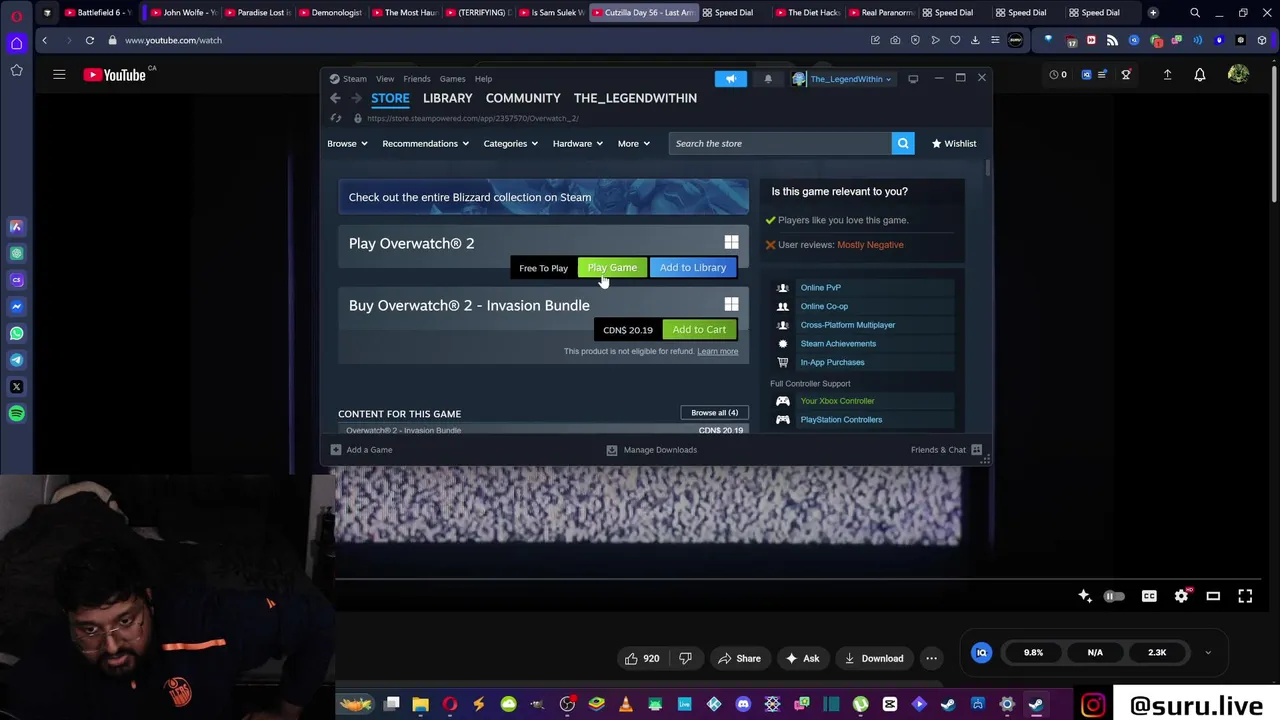Open the Friends menu in Steam
Screen dimensions: 1280x720
coord(417,79)
